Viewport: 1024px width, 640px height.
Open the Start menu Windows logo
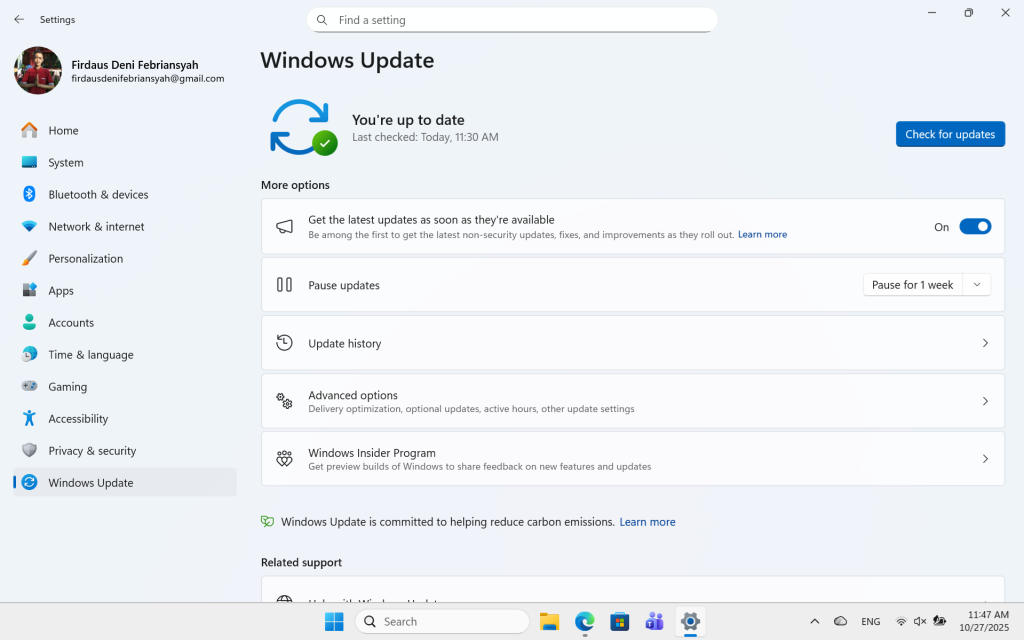coord(334,622)
